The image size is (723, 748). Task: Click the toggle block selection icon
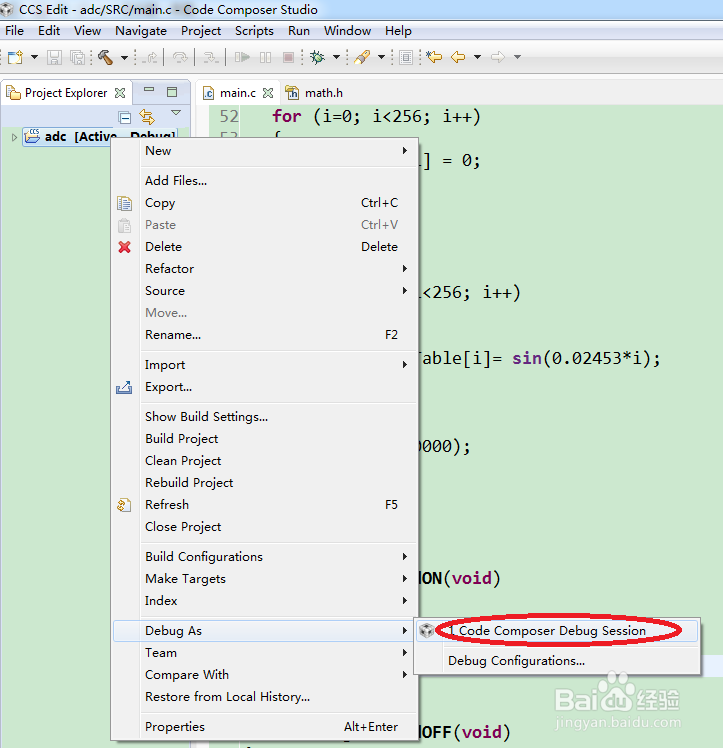point(406,57)
